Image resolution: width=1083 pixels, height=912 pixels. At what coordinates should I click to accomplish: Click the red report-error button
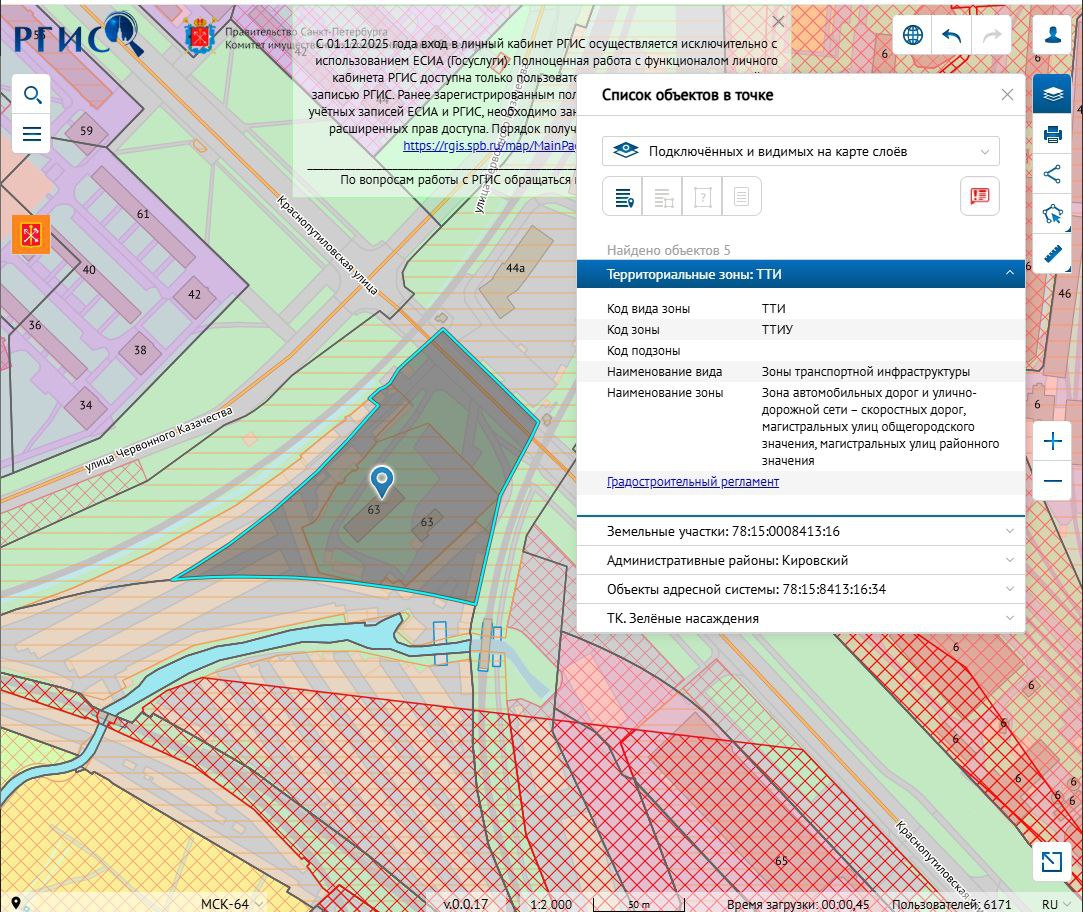tap(979, 196)
